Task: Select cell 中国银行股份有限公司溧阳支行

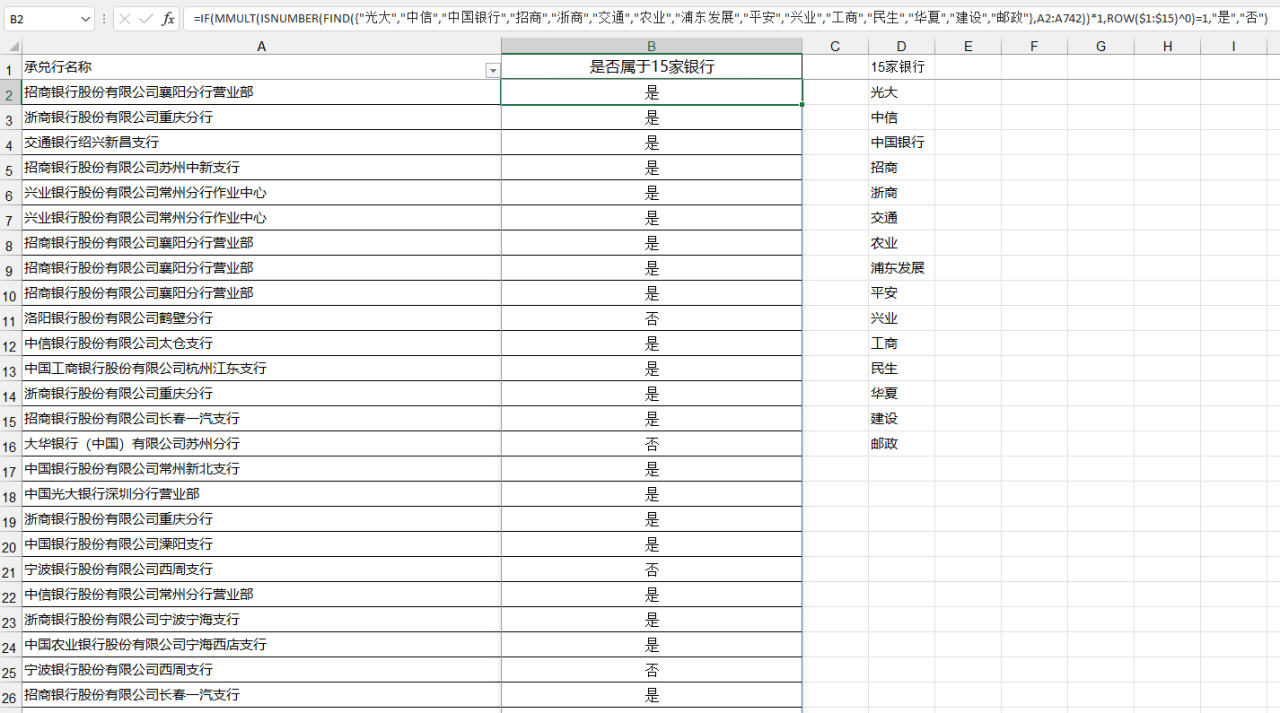Action: [261, 544]
